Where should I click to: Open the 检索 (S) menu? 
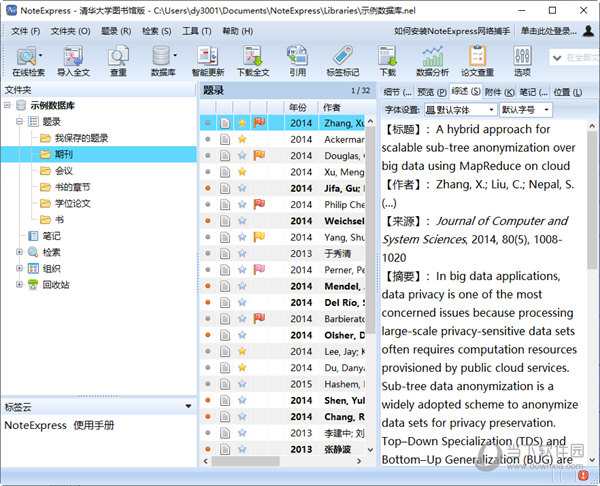point(157,31)
